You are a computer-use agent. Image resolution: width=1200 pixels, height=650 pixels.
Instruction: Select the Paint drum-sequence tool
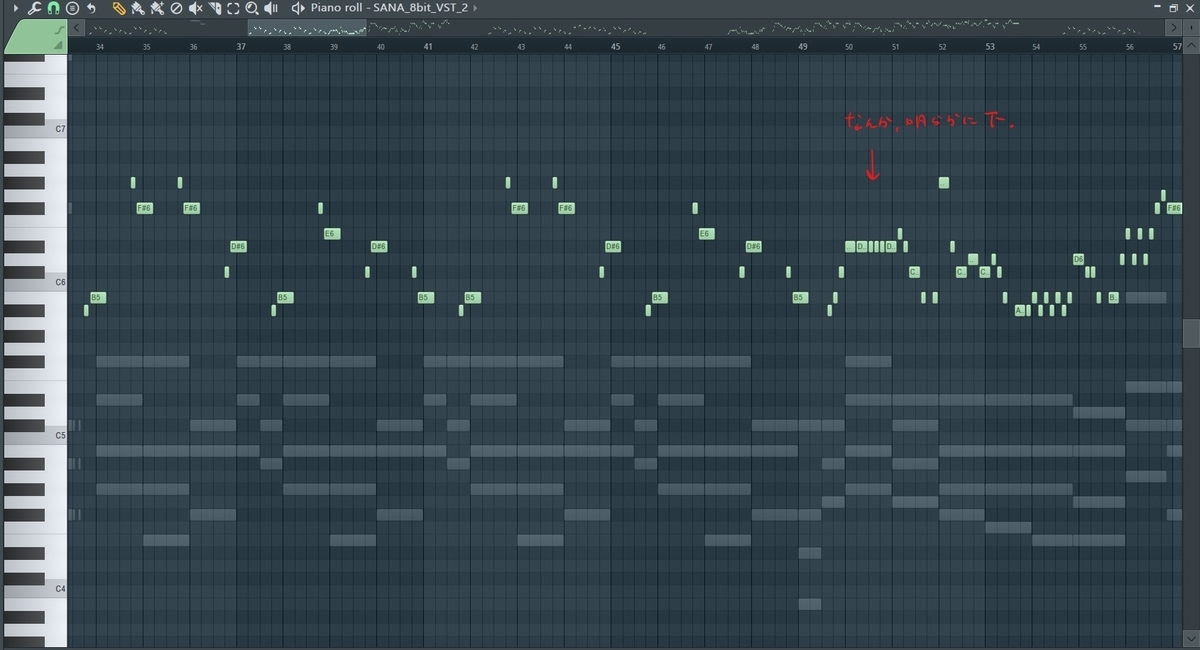(157, 8)
